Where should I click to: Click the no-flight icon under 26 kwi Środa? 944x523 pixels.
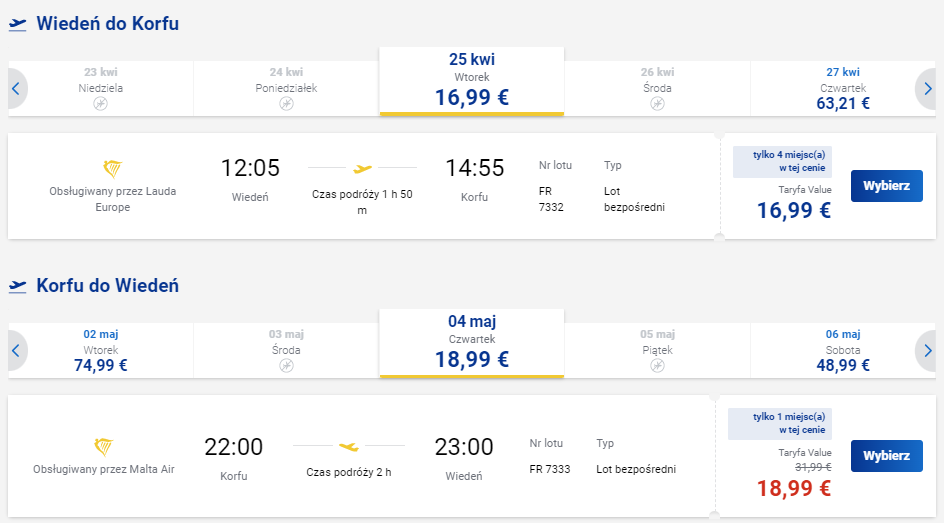(x=657, y=104)
